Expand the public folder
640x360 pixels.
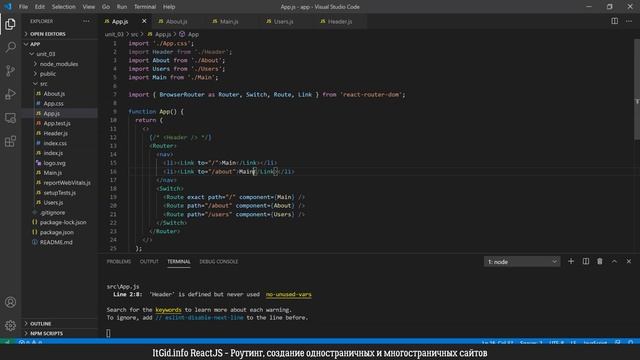point(47,74)
